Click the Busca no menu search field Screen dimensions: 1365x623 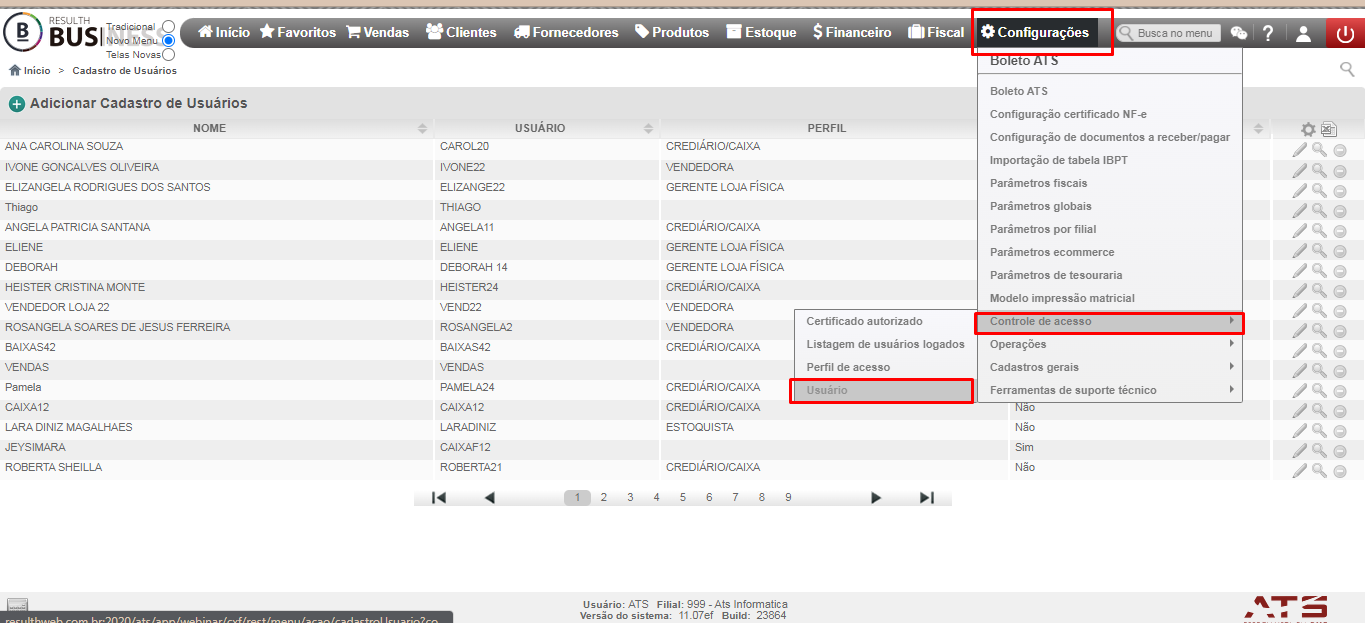(x=1167, y=33)
